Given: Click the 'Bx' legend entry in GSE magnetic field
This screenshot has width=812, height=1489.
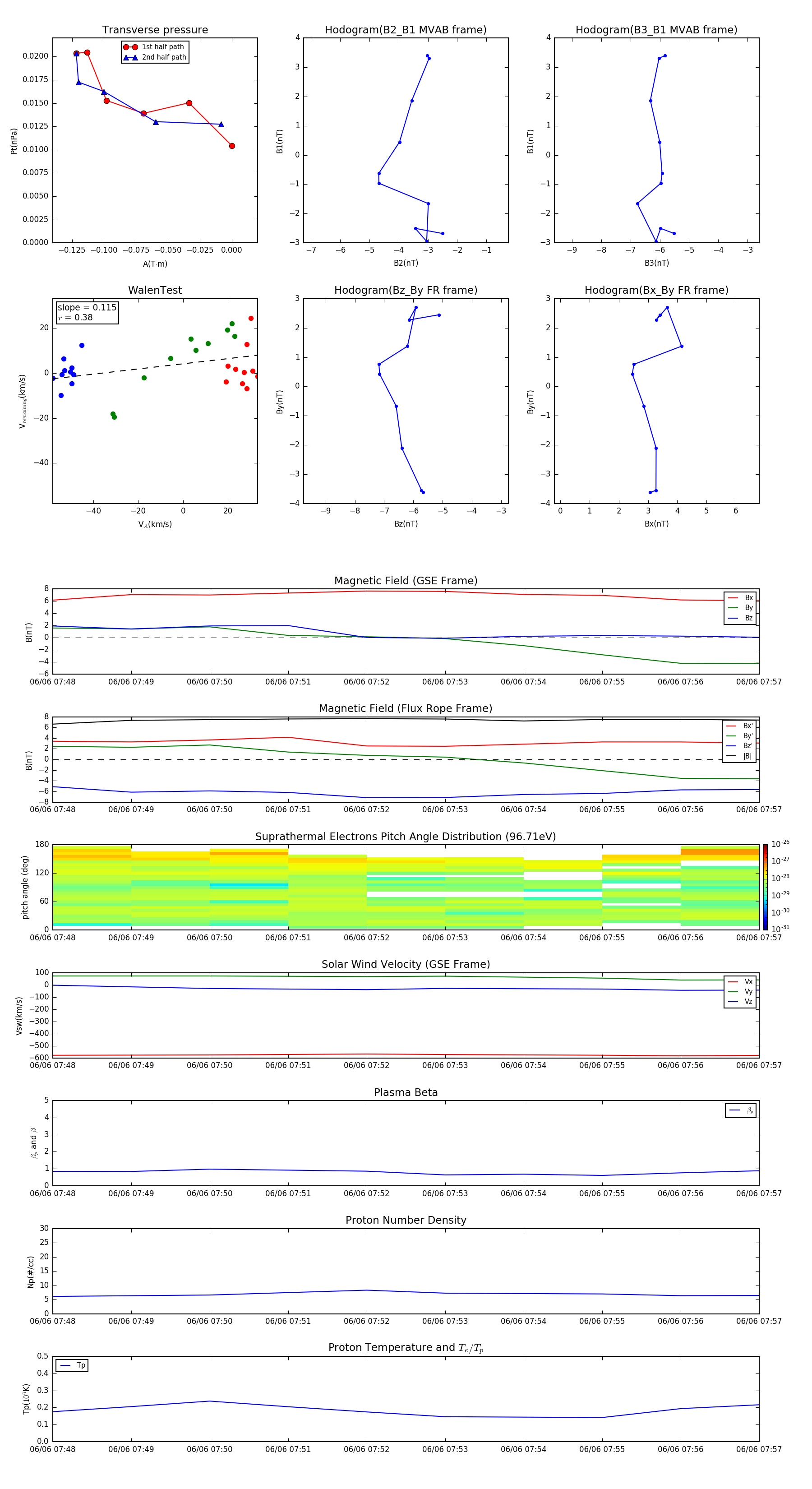Looking at the screenshot, I should tap(740, 598).
